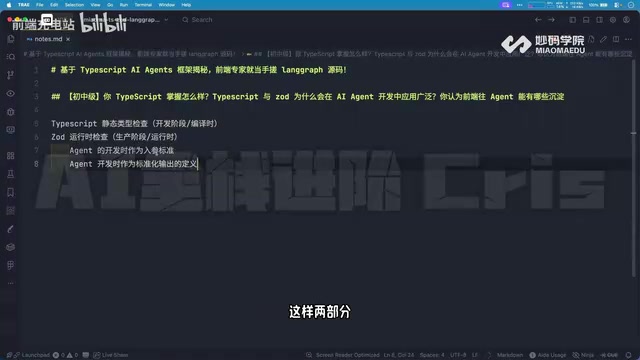The height and width of the screenshot is (360, 640).
Task: Click the editor action icon beside the pencil
Action: tap(591, 39)
